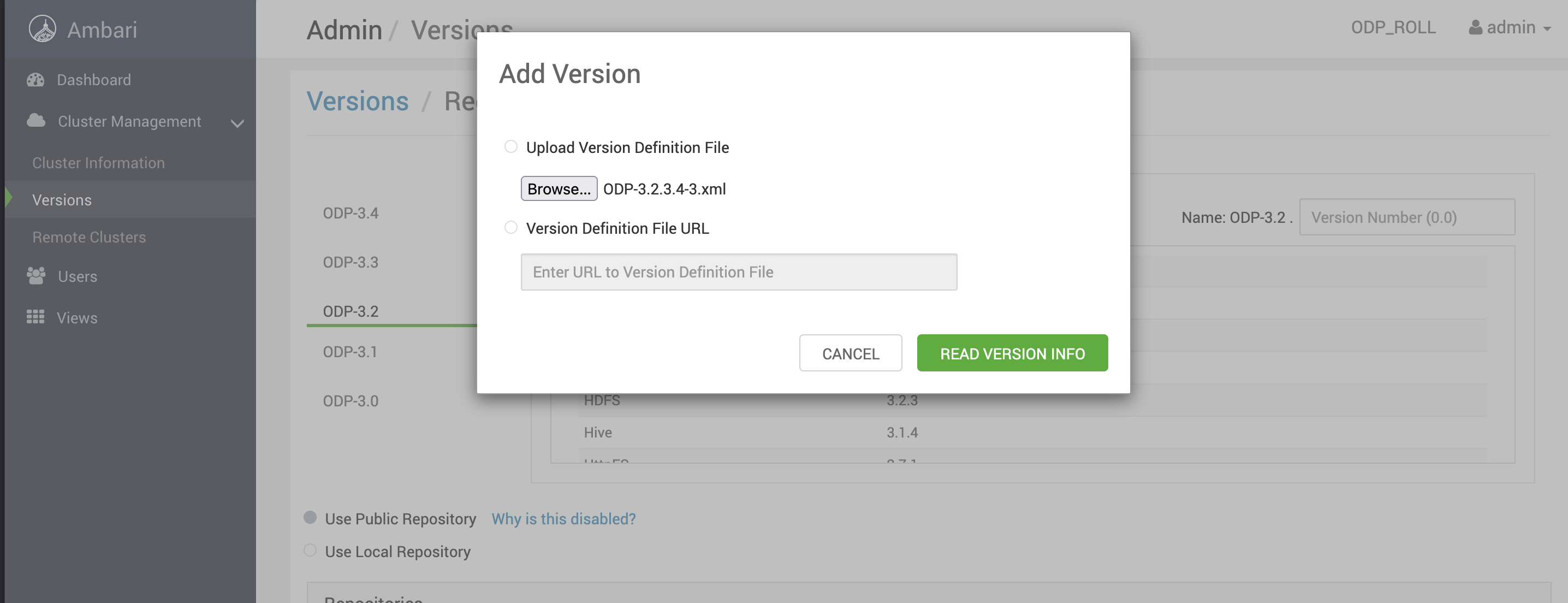Select Upload Version Definition File radio
This screenshot has width=1568, height=603.
pos(510,147)
